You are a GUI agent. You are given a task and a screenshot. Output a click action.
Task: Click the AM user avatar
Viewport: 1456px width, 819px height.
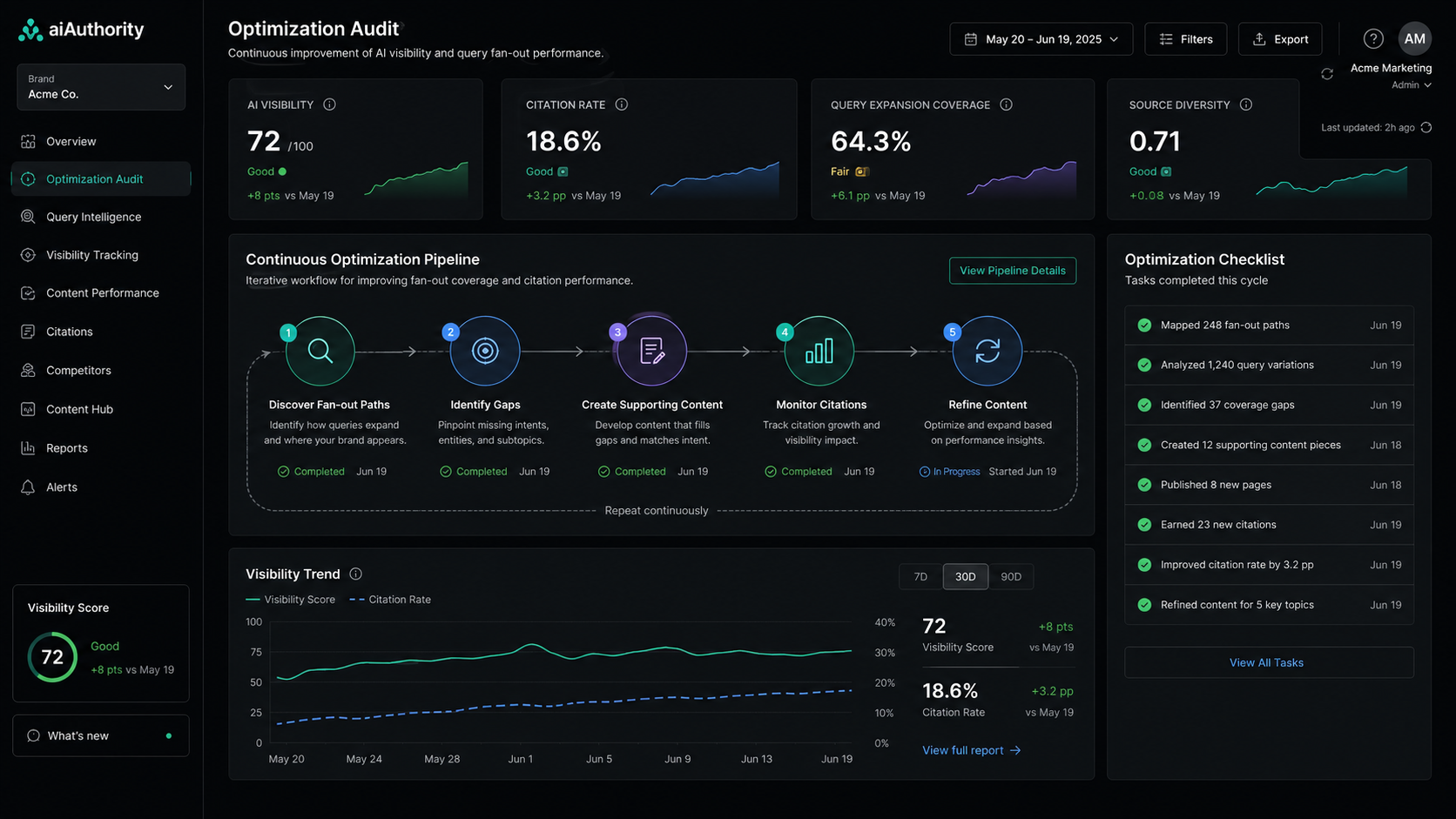click(x=1415, y=38)
